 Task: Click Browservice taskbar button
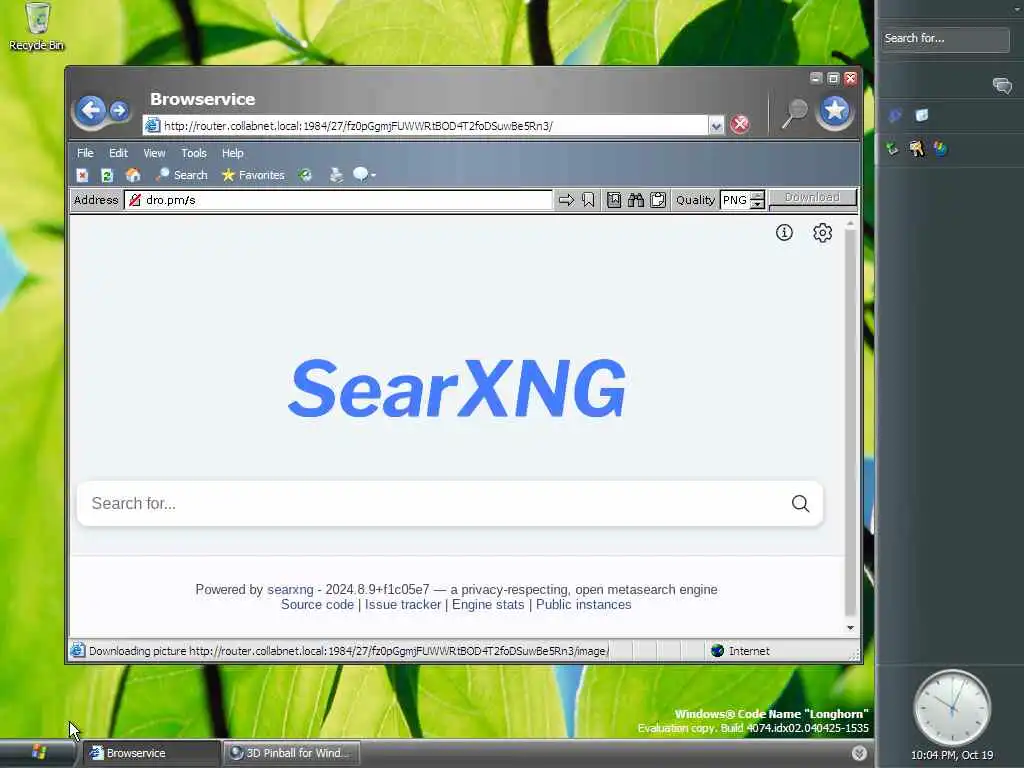152,753
